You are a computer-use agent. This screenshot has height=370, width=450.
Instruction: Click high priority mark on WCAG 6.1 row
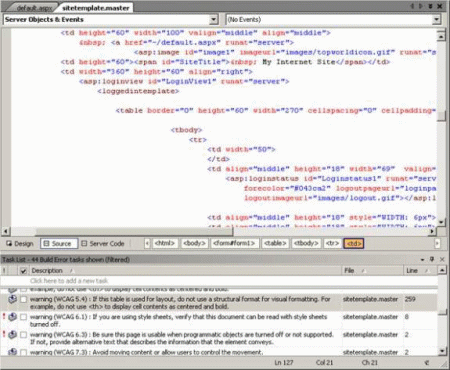(x=4, y=316)
